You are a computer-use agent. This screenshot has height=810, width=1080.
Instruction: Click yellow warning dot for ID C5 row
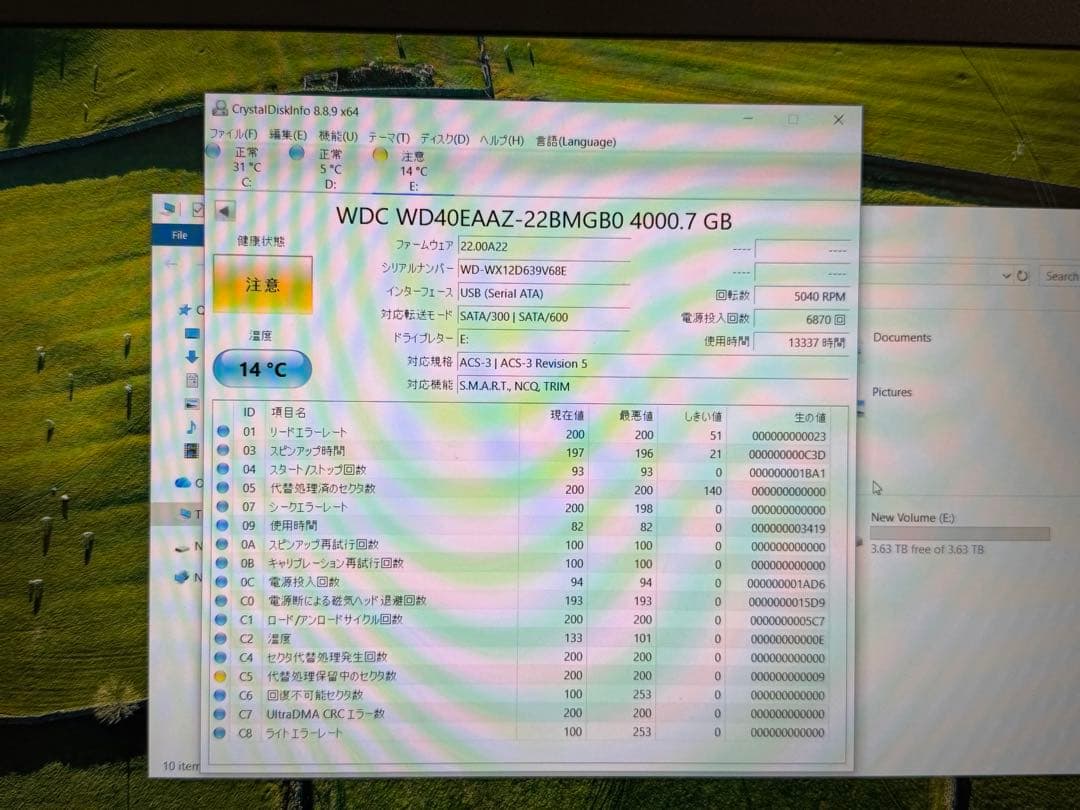pos(220,676)
